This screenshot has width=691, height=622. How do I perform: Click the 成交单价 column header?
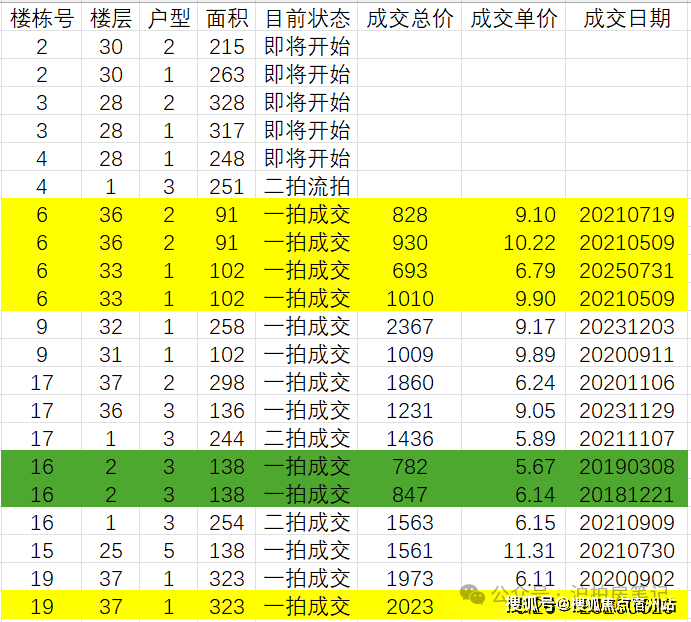[x=513, y=19]
